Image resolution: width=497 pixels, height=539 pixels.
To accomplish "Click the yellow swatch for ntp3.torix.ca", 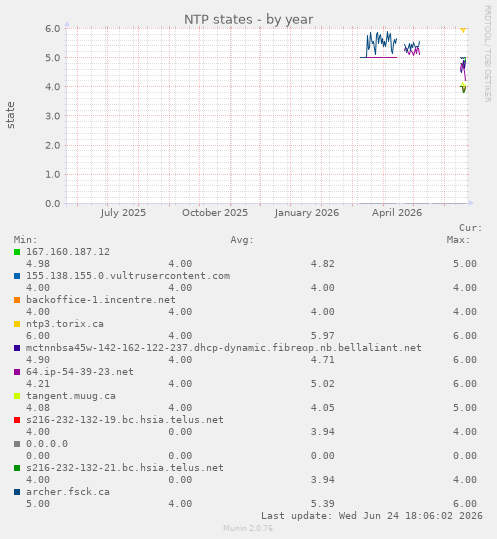I will 17,324.
